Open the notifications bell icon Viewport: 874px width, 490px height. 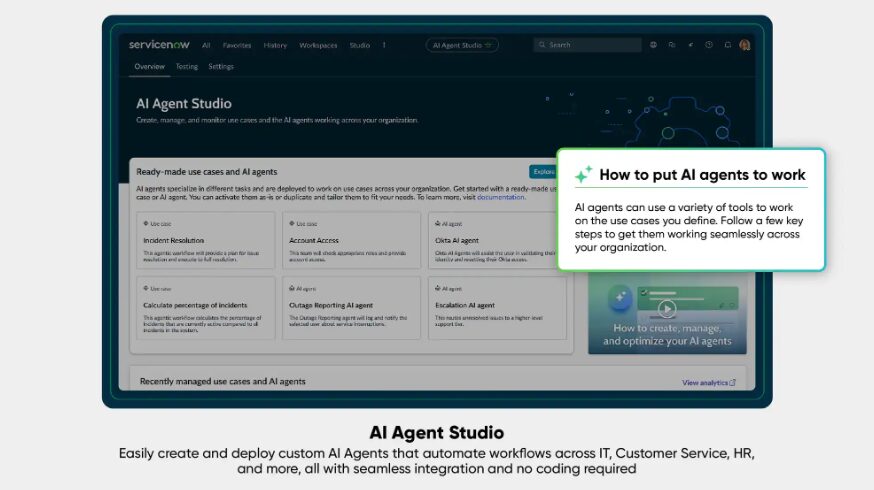[727, 45]
